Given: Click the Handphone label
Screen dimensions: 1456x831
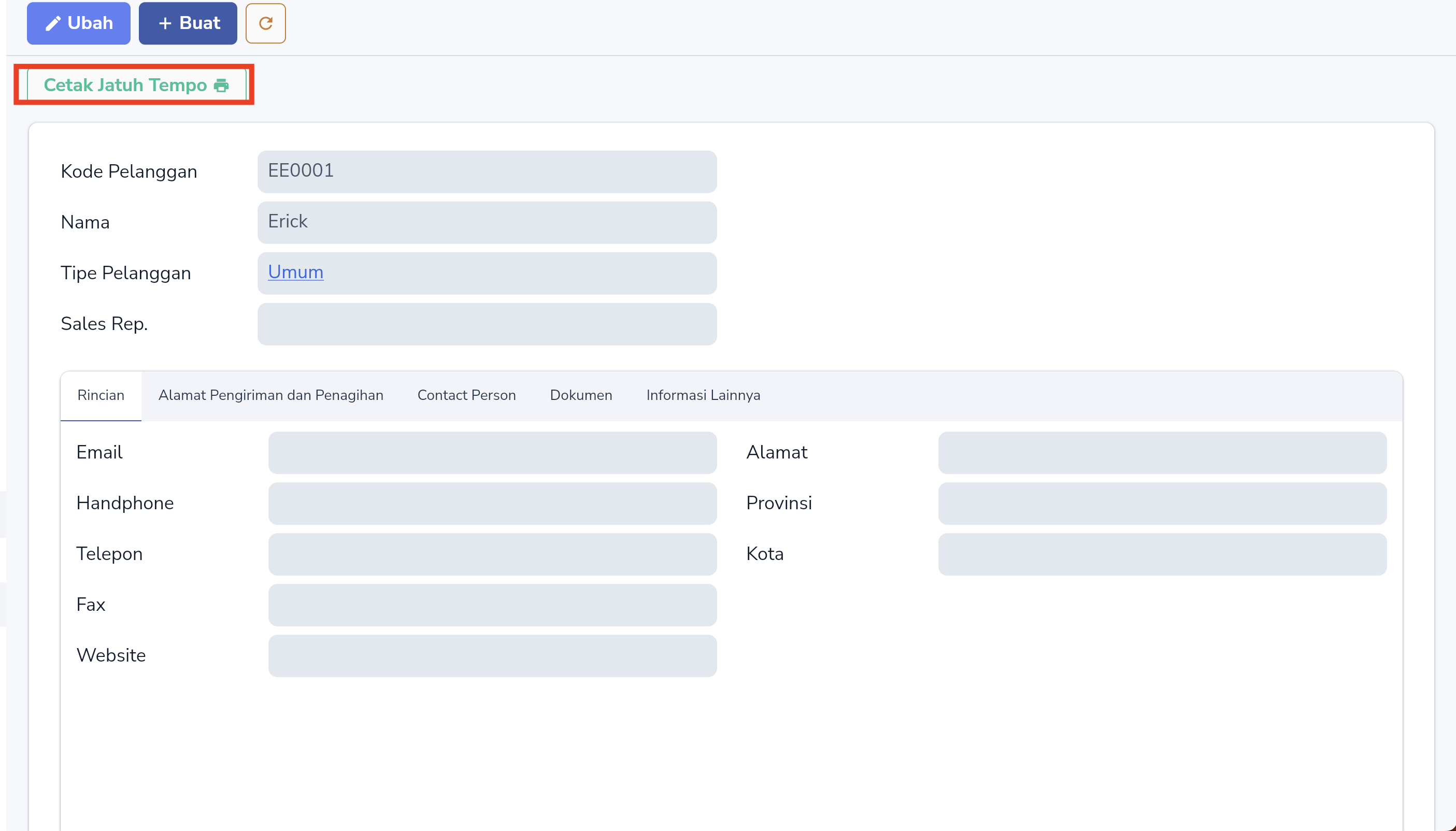Looking at the screenshot, I should pos(125,503).
